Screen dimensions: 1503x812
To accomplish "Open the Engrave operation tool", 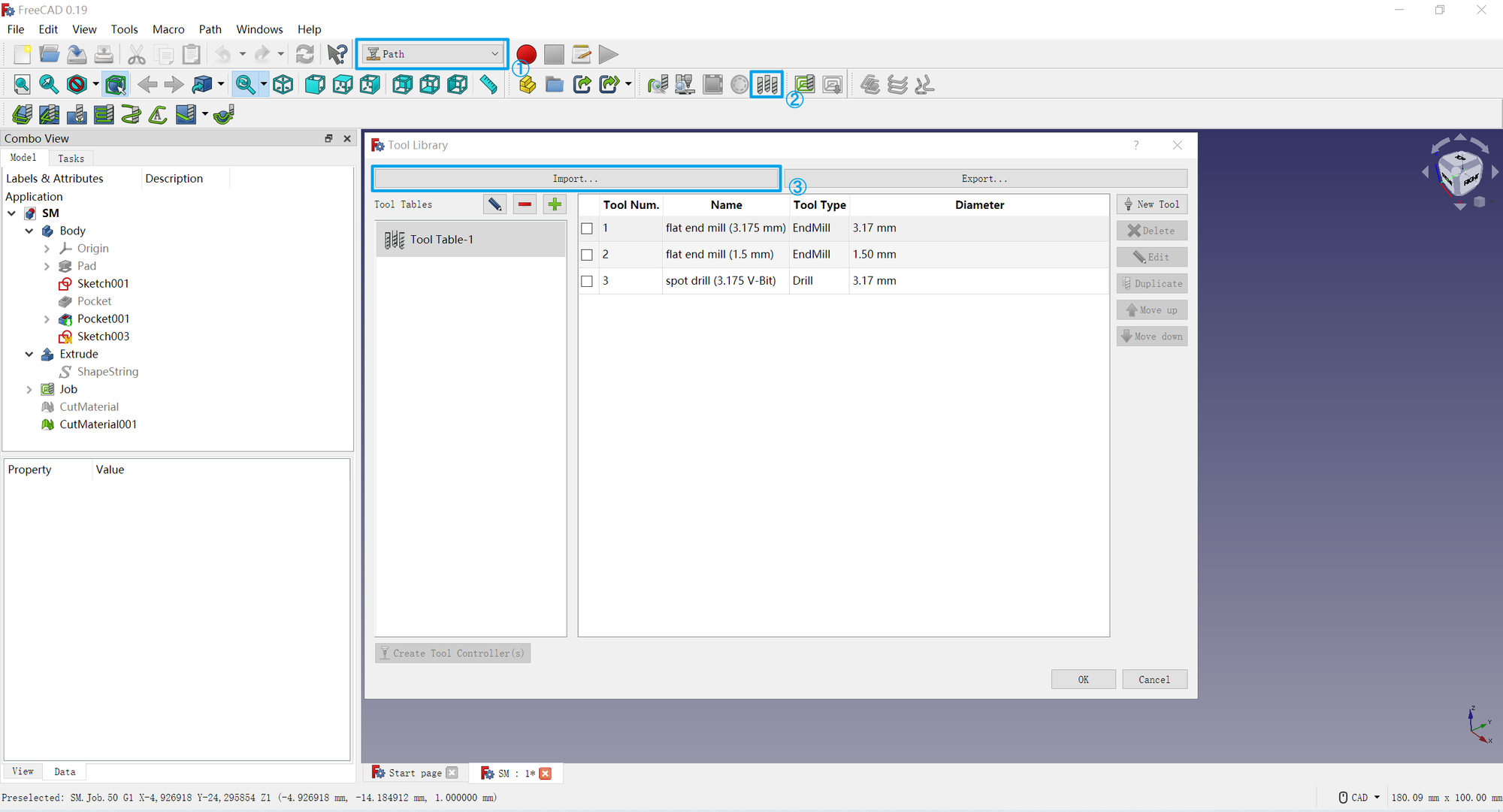I will (x=157, y=114).
